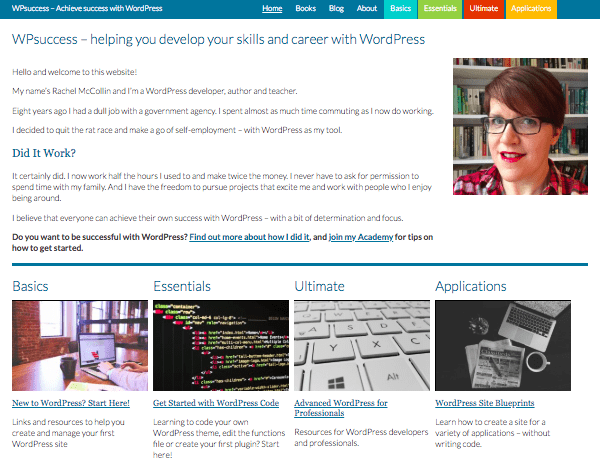Open 'New to WordPress? Start Here!' link
This screenshot has height=458, width=600.
[x=71, y=403]
